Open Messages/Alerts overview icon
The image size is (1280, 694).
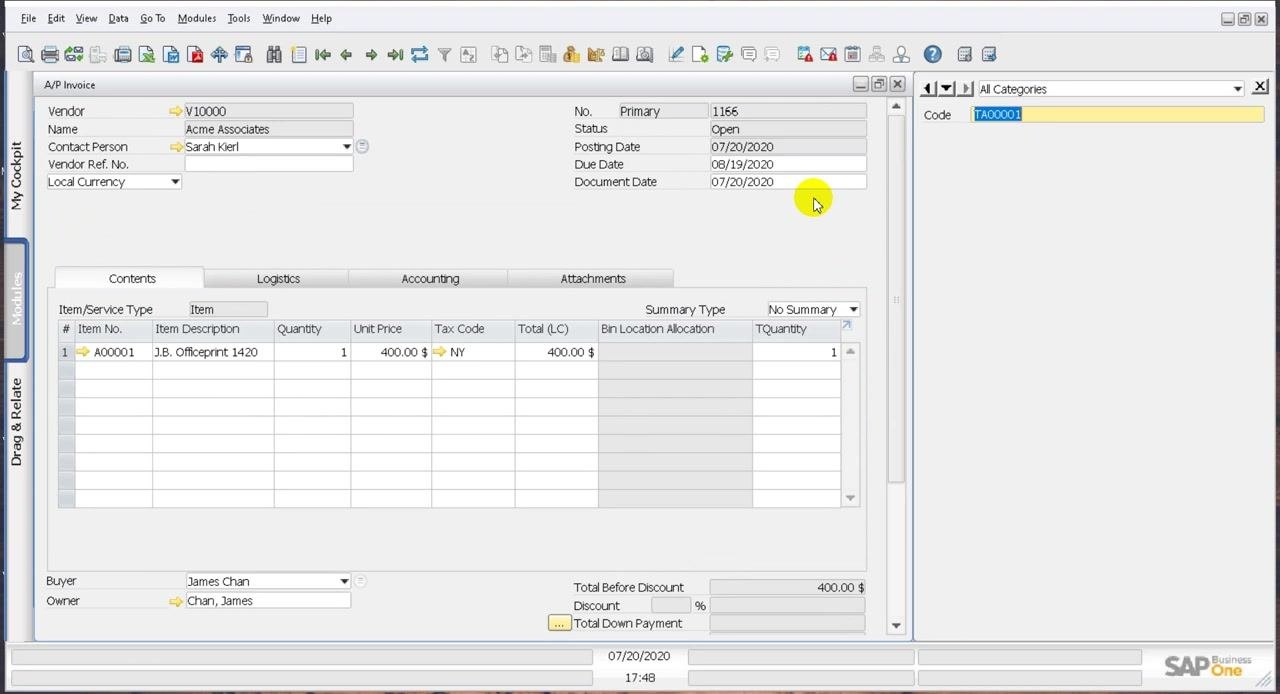(x=804, y=55)
